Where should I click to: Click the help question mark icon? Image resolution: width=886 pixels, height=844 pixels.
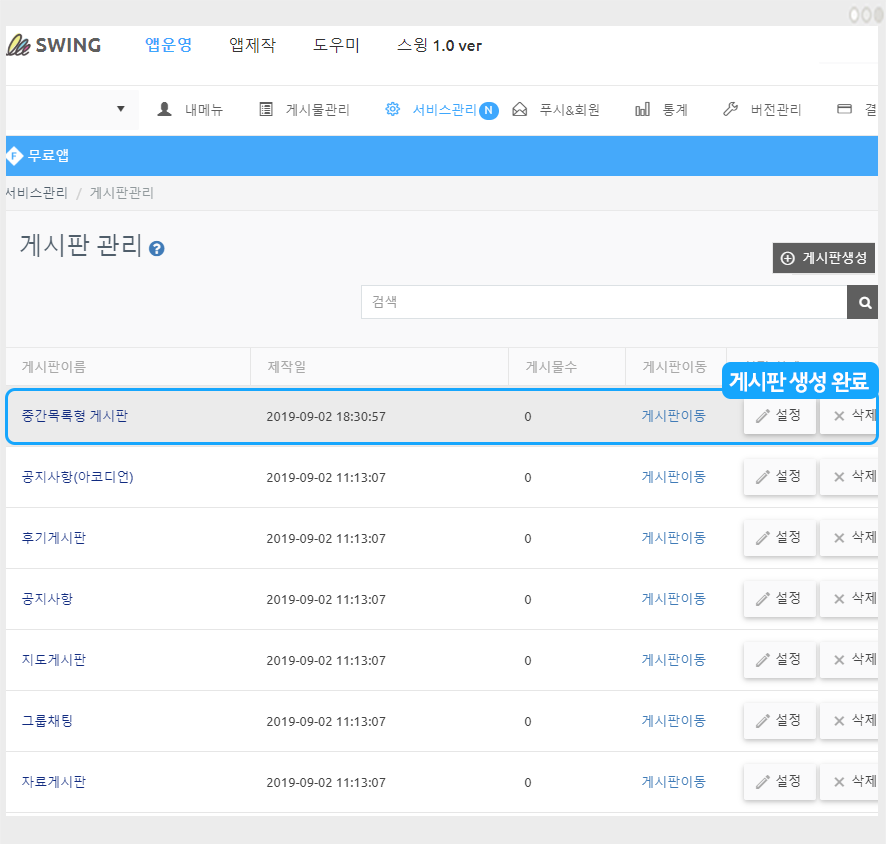coord(156,249)
